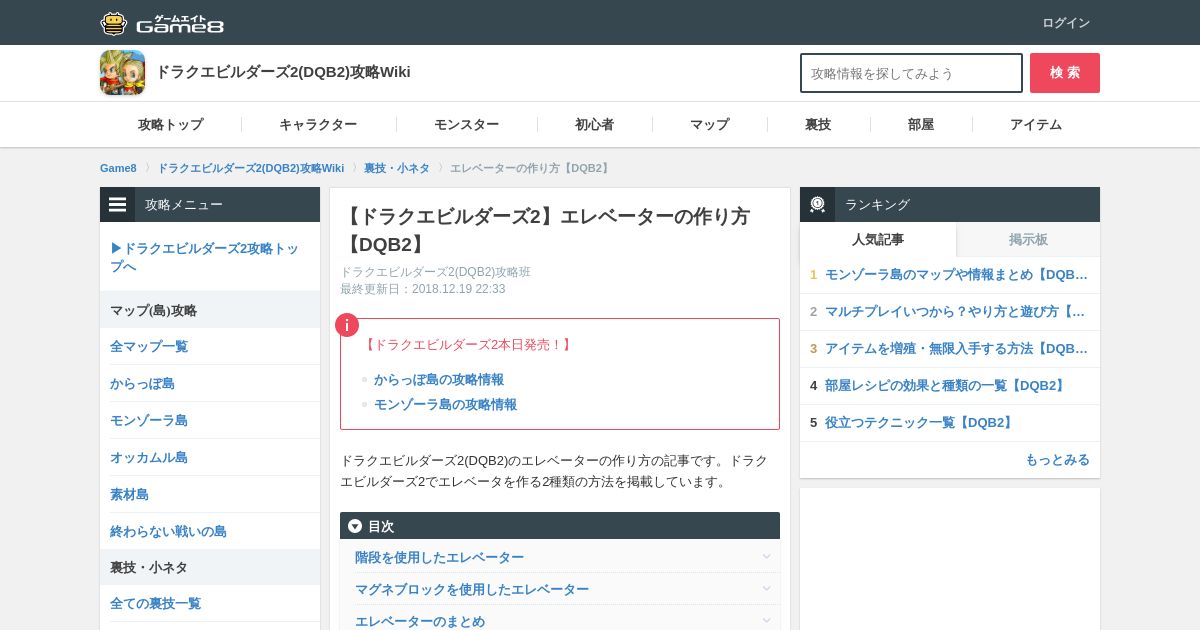Jump to エレベーターのまとめ section
The image size is (1200, 630).
coord(420,621)
